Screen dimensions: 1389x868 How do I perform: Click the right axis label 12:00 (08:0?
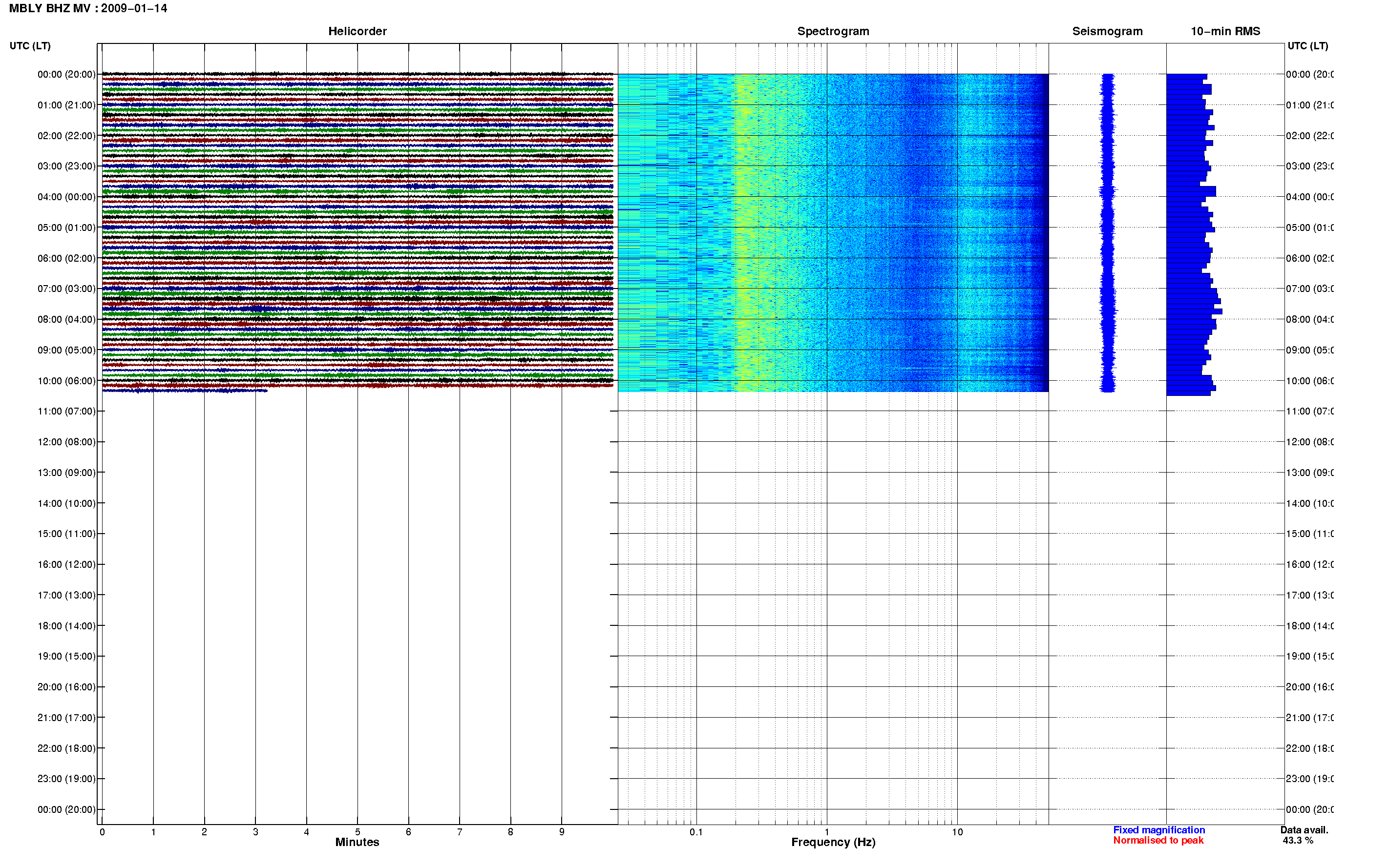pyautogui.click(x=1310, y=442)
